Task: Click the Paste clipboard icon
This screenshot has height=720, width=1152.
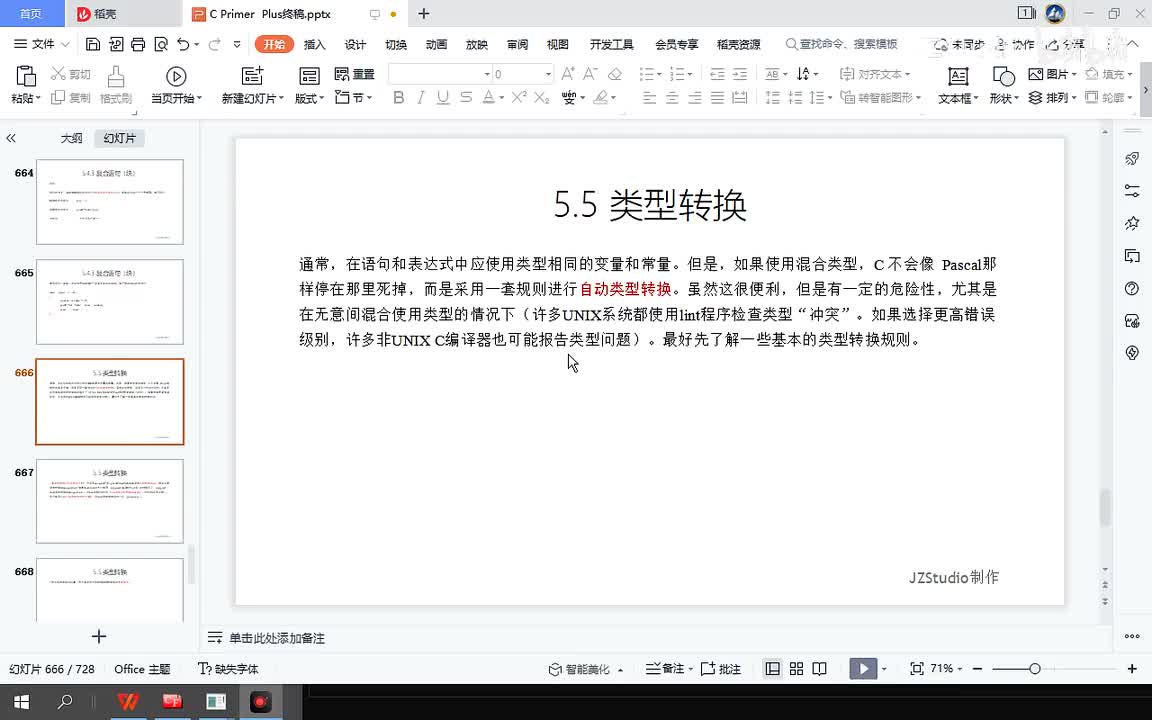Action: [26, 76]
